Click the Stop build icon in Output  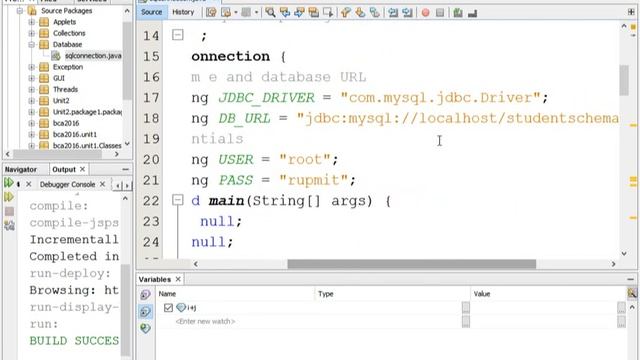(9, 211)
